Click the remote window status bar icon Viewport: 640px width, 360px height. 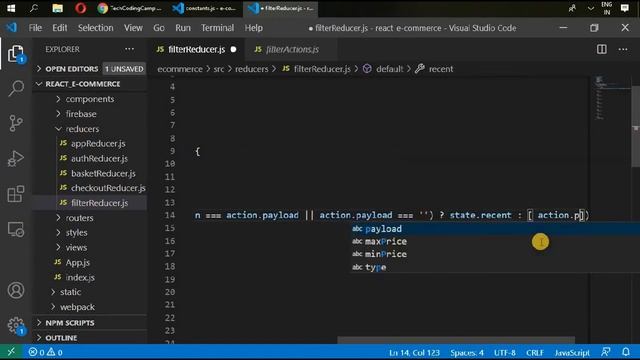tap(11, 352)
